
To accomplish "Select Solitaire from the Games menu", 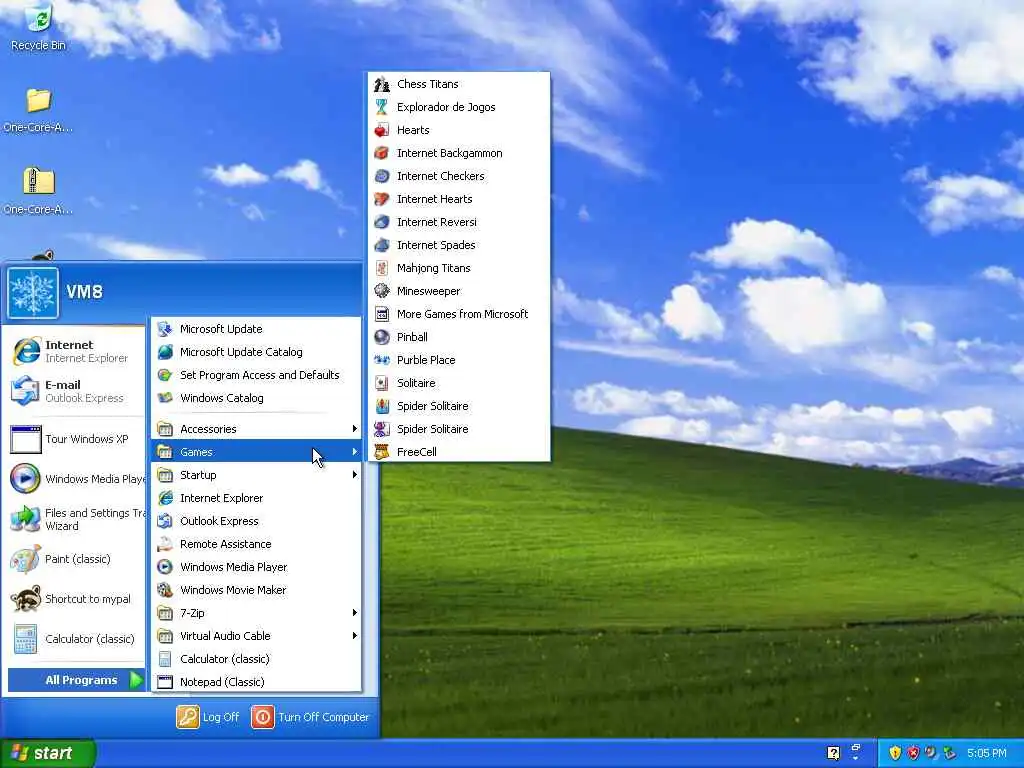I will [x=459, y=383].
